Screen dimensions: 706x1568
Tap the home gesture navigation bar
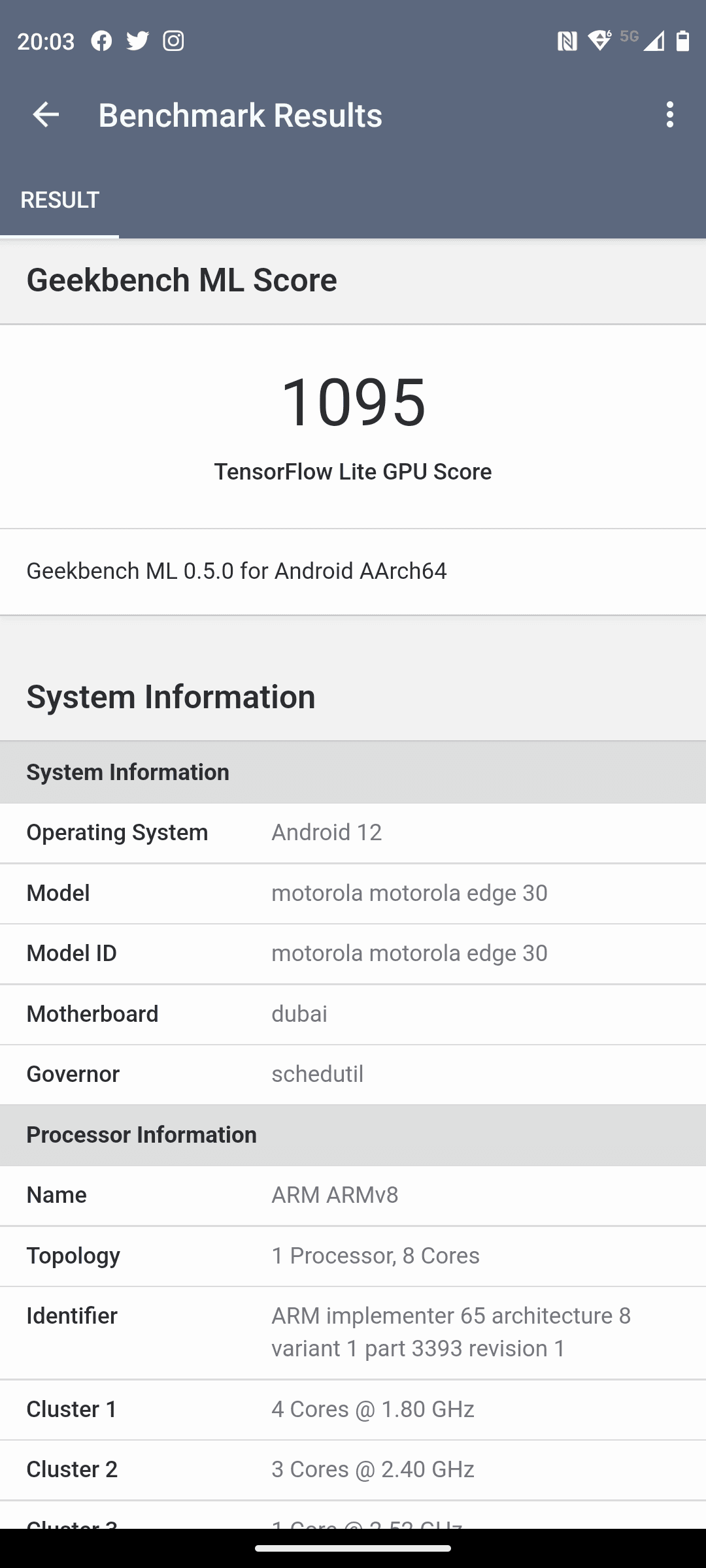point(353,1548)
